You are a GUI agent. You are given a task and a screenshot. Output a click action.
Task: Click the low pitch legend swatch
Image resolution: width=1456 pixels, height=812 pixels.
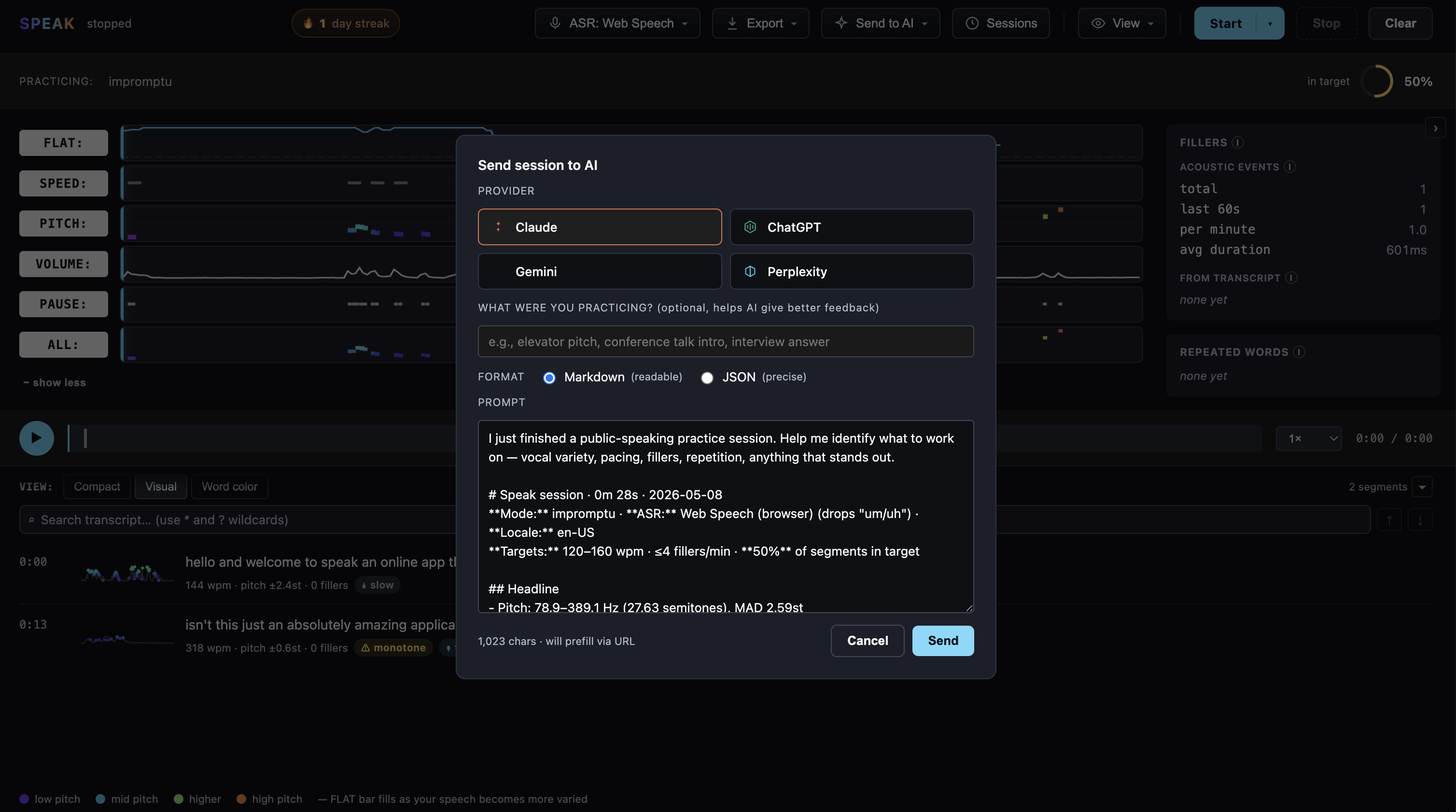click(x=24, y=798)
